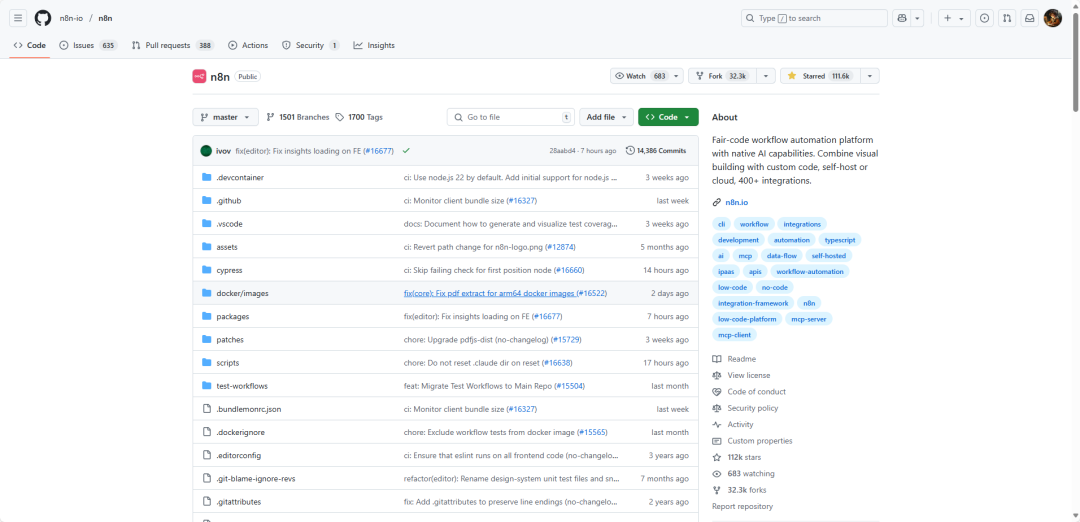Click the tag icon beside 1700 Tags
This screenshot has height=522, width=1080.
tap(340, 117)
